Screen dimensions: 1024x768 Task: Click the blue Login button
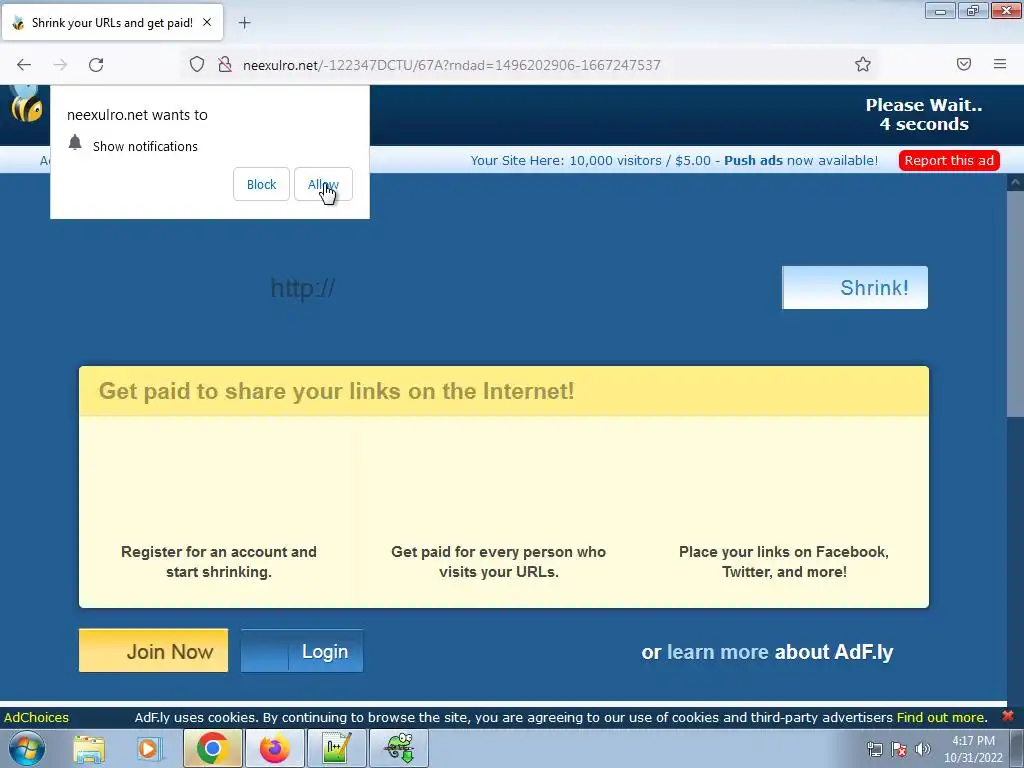pyautogui.click(x=302, y=650)
